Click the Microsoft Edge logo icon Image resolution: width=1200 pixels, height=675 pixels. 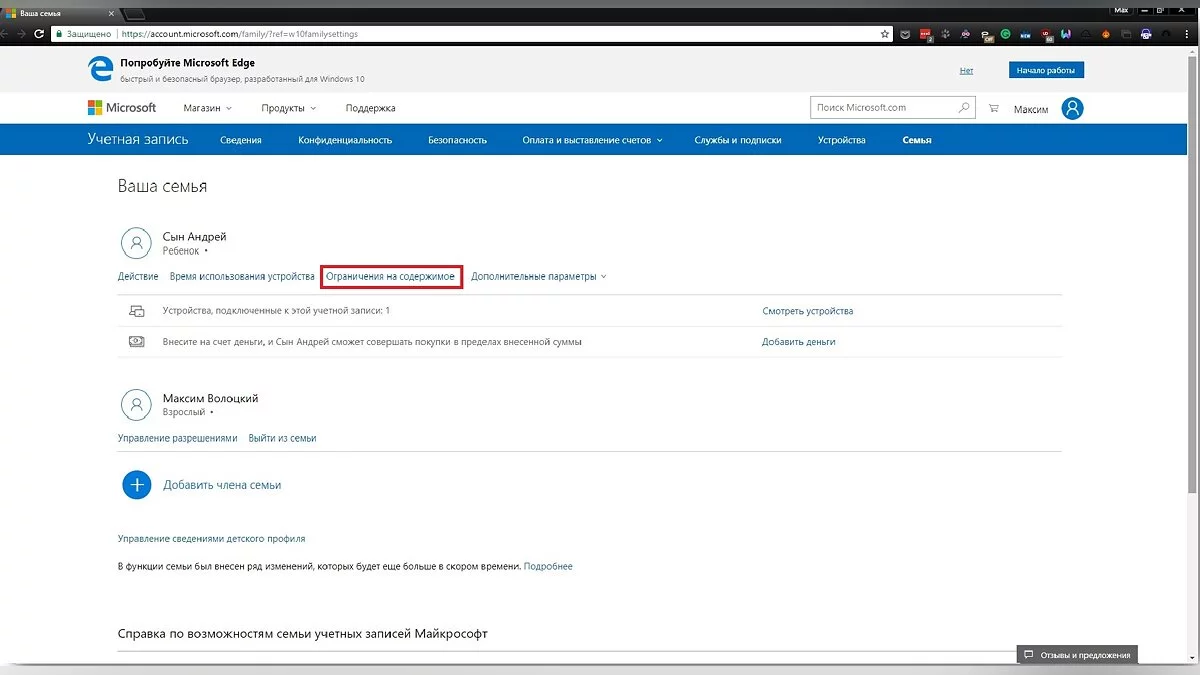pos(100,69)
